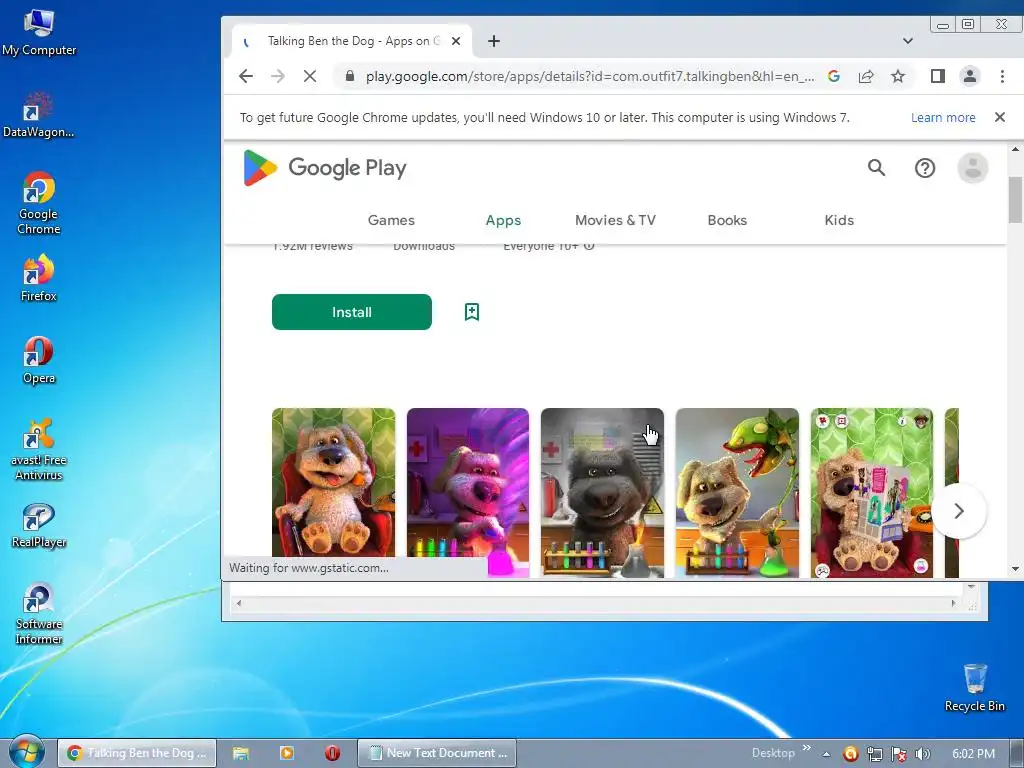Select the Apps tab

point(503,220)
